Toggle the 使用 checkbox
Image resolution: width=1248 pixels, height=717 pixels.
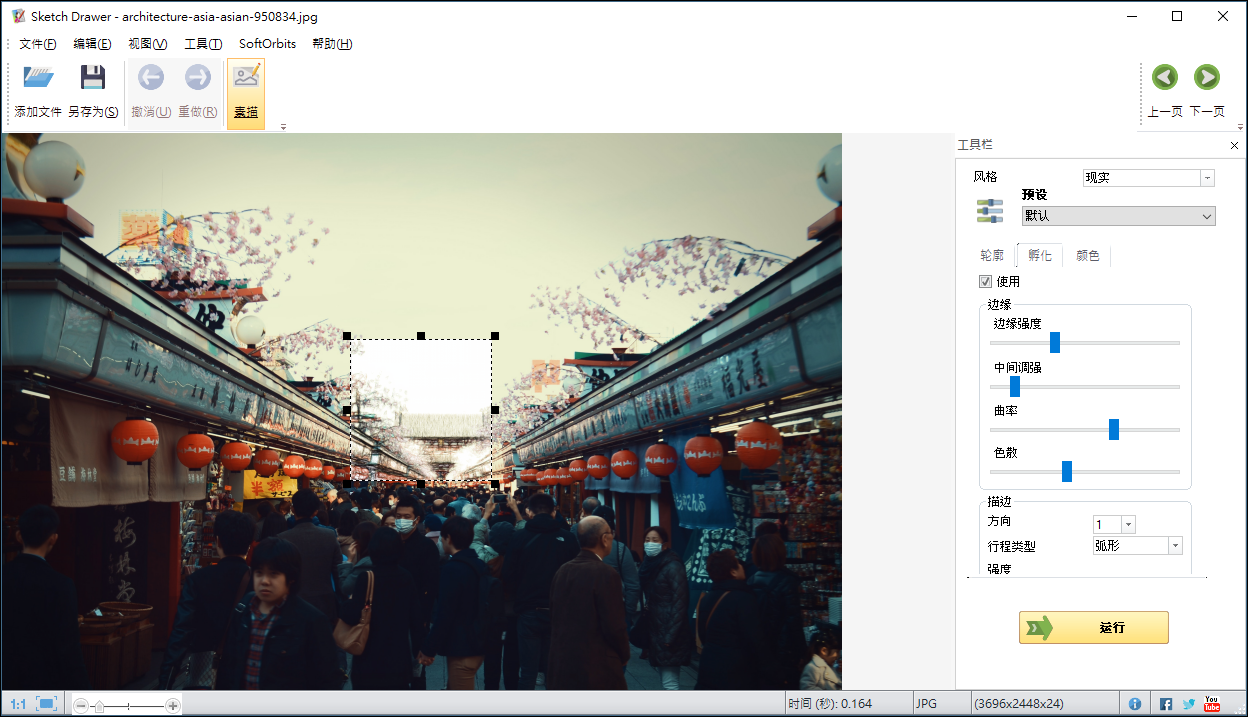pos(985,282)
